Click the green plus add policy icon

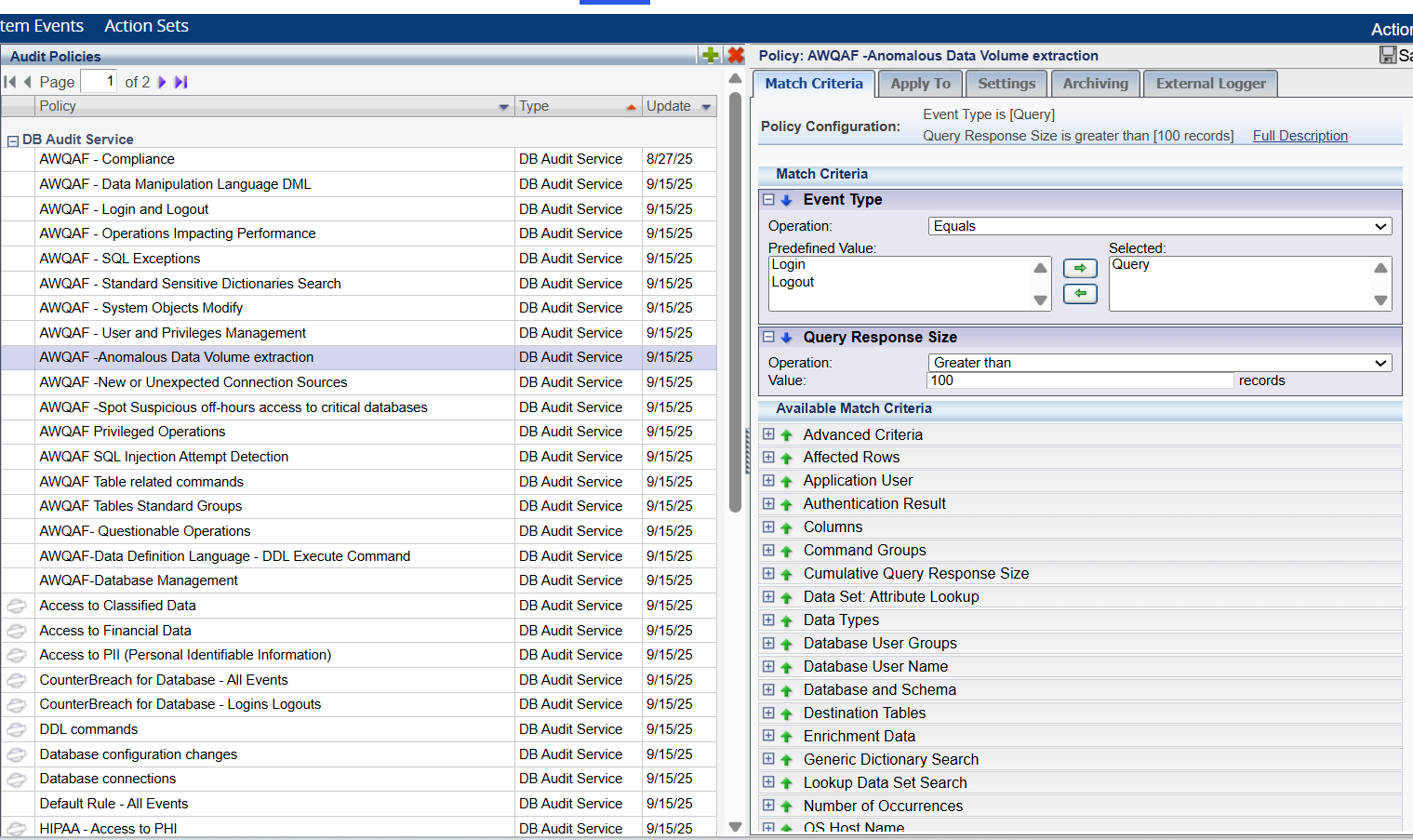coord(710,56)
